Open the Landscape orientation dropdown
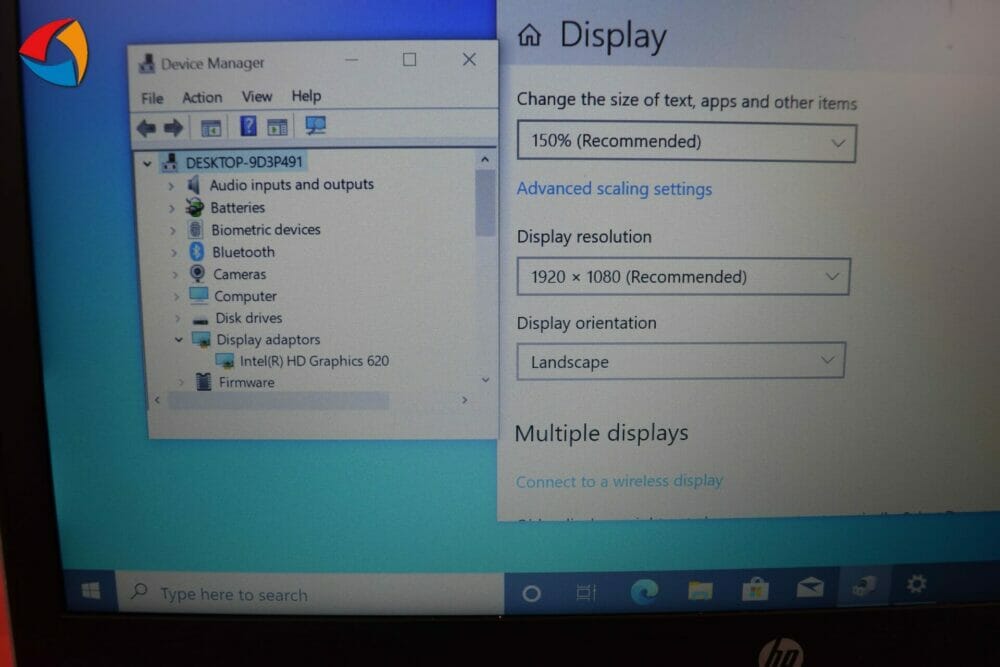 click(680, 362)
